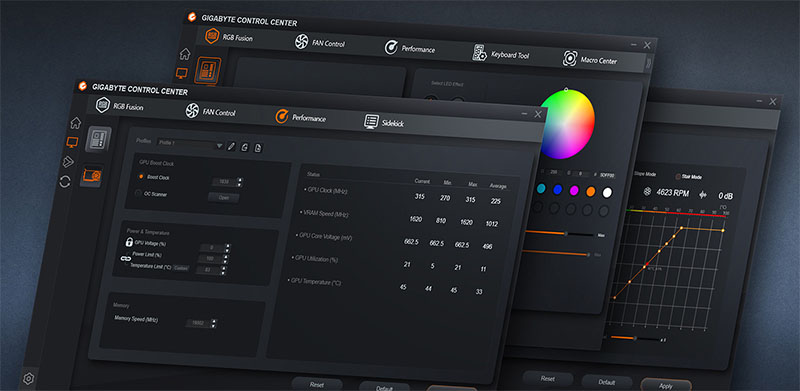The image size is (800, 391).
Task: Open the Performance tab in back window
Action: pos(410,48)
